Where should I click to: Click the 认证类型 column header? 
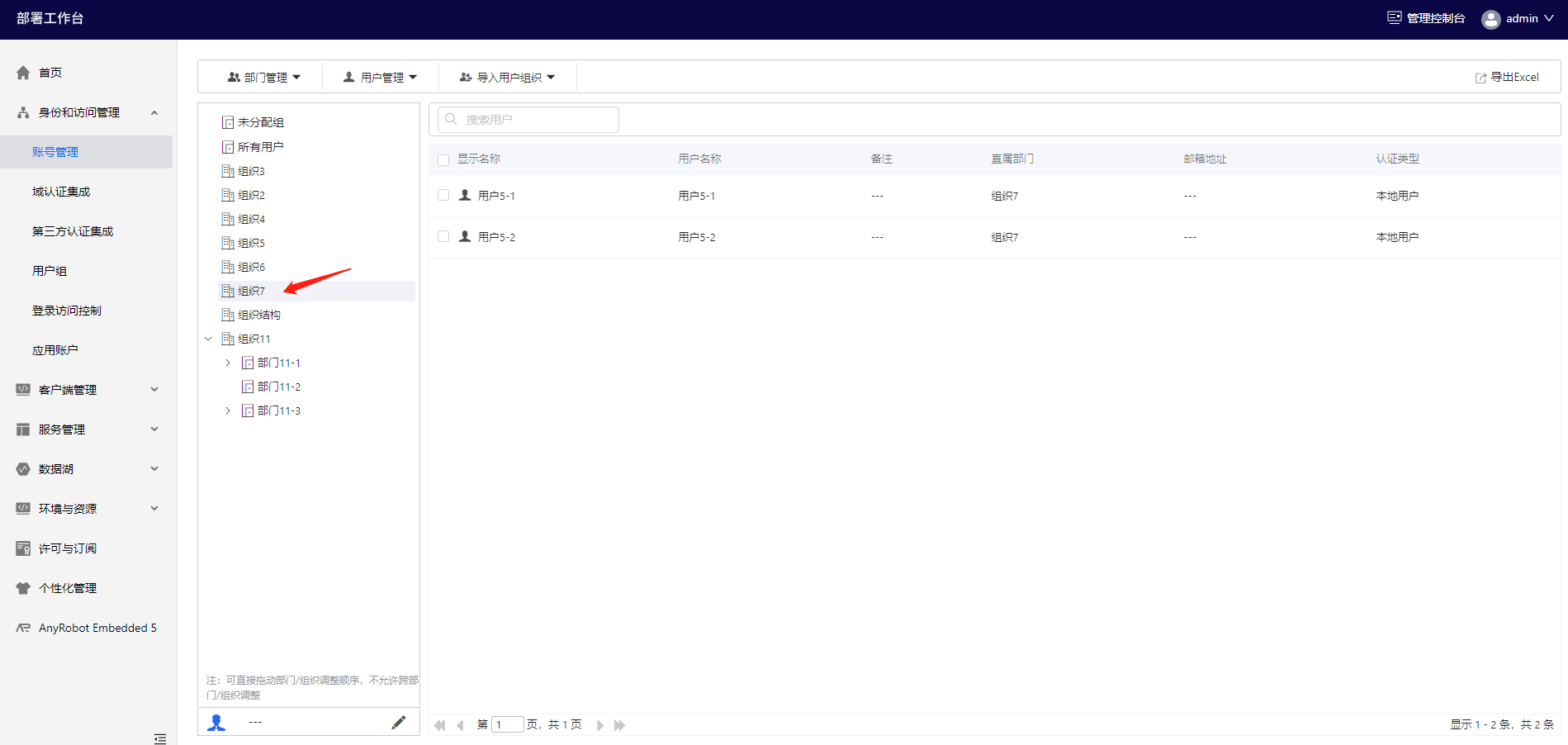1397,159
